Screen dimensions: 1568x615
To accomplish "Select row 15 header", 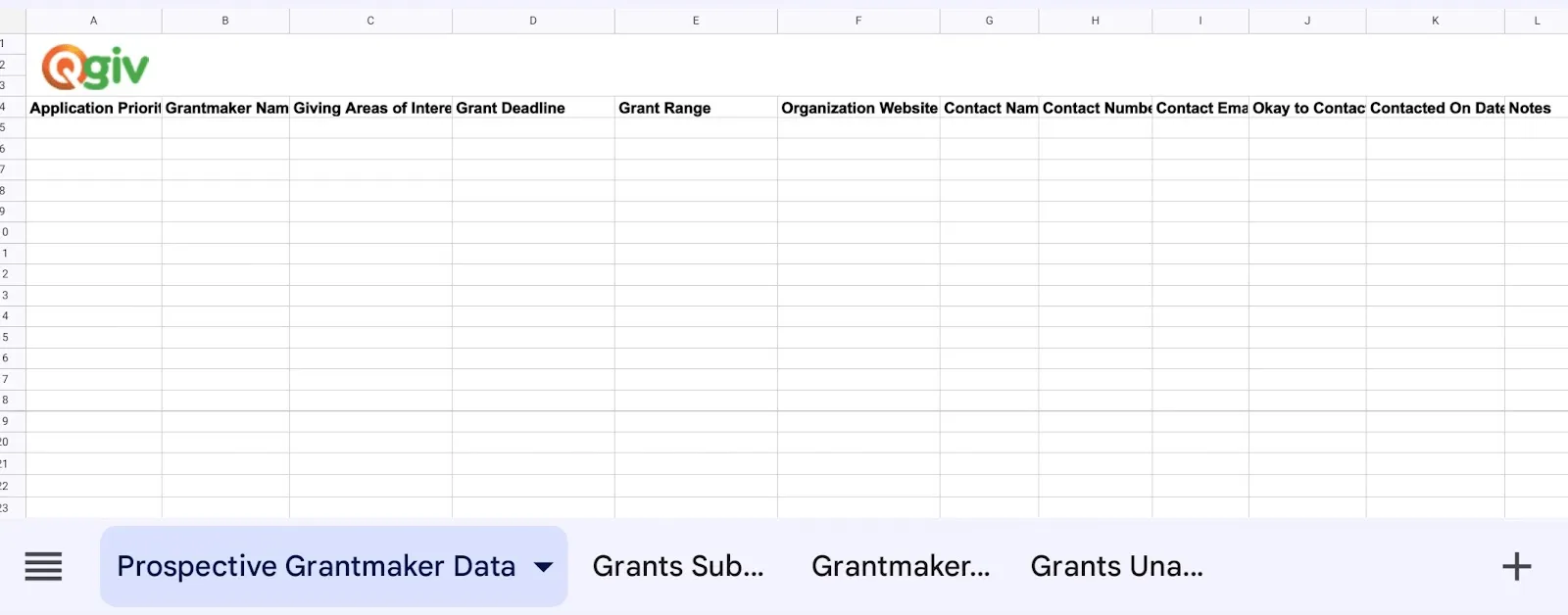I will (13, 337).
